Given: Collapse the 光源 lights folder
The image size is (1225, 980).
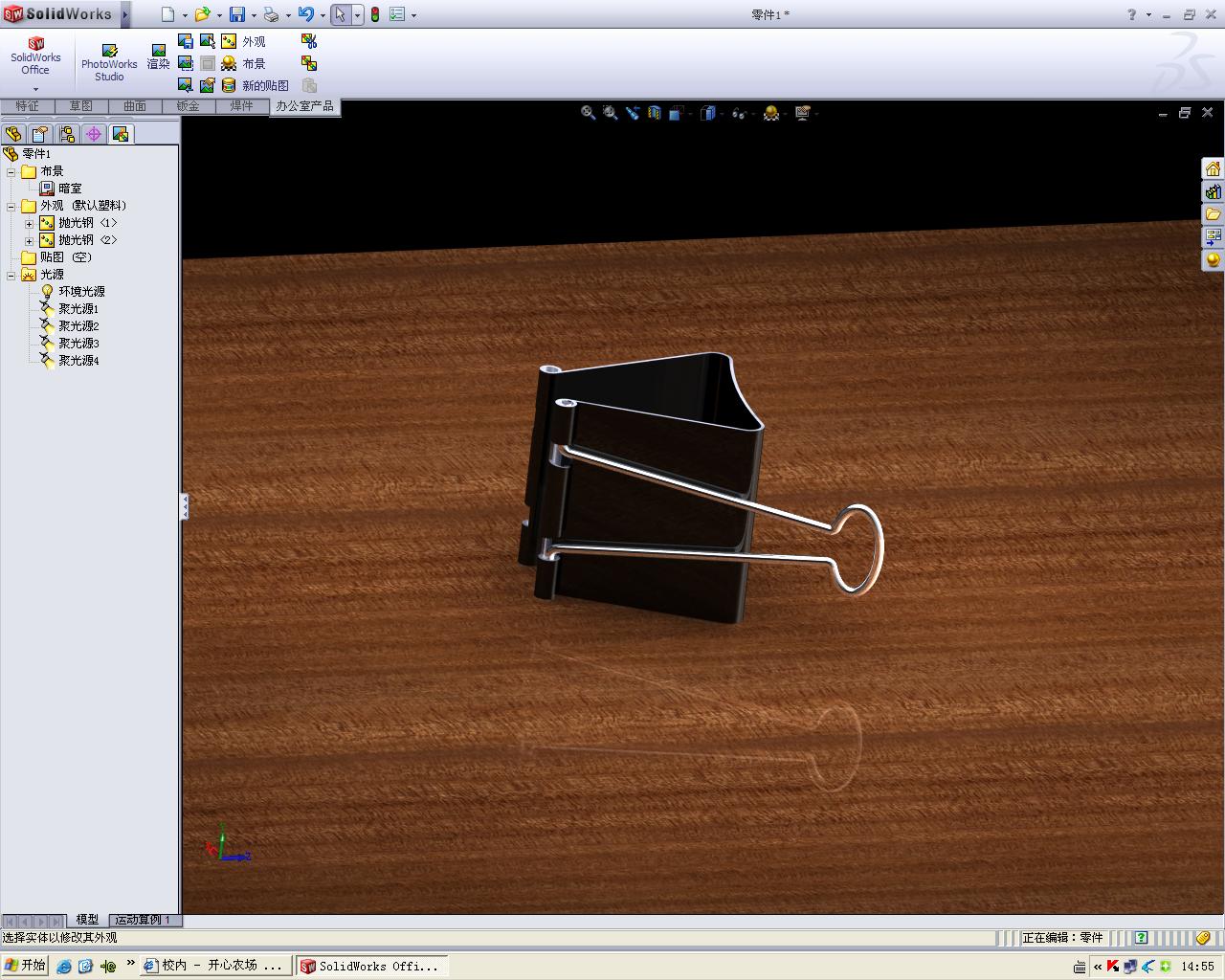Looking at the screenshot, I should (11, 276).
